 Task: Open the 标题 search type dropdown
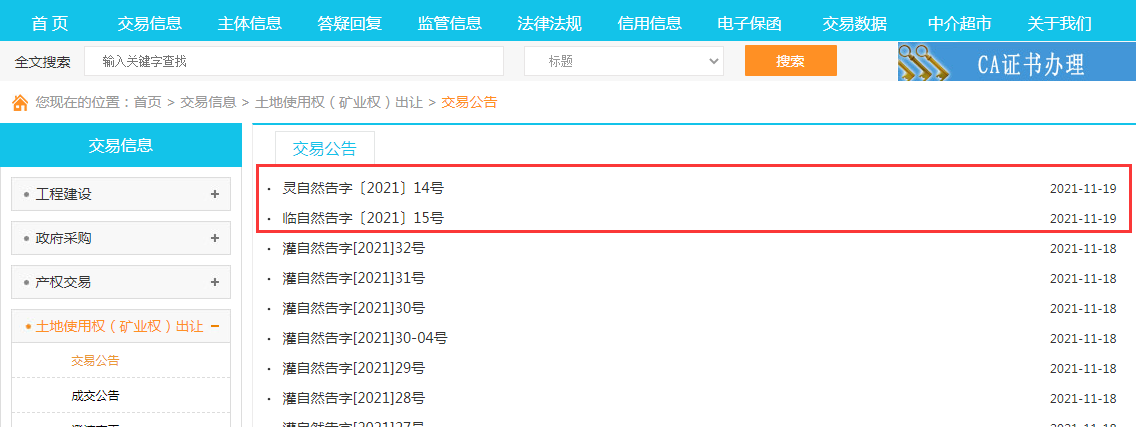coord(624,61)
